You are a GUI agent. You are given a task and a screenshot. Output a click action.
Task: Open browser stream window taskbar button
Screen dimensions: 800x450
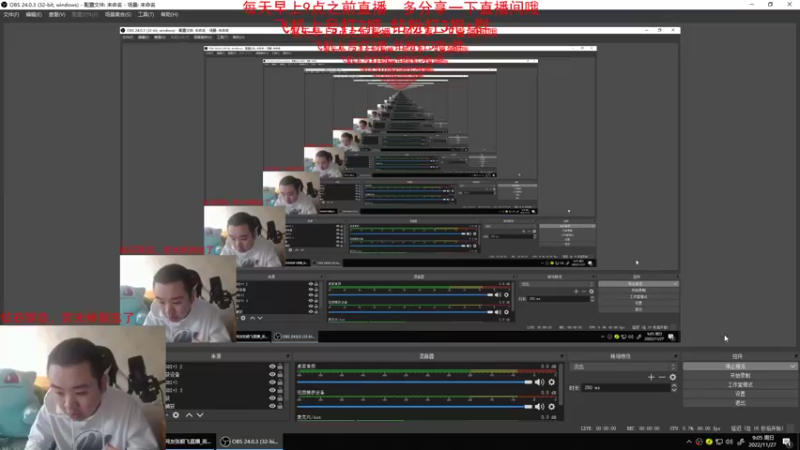click(188, 442)
